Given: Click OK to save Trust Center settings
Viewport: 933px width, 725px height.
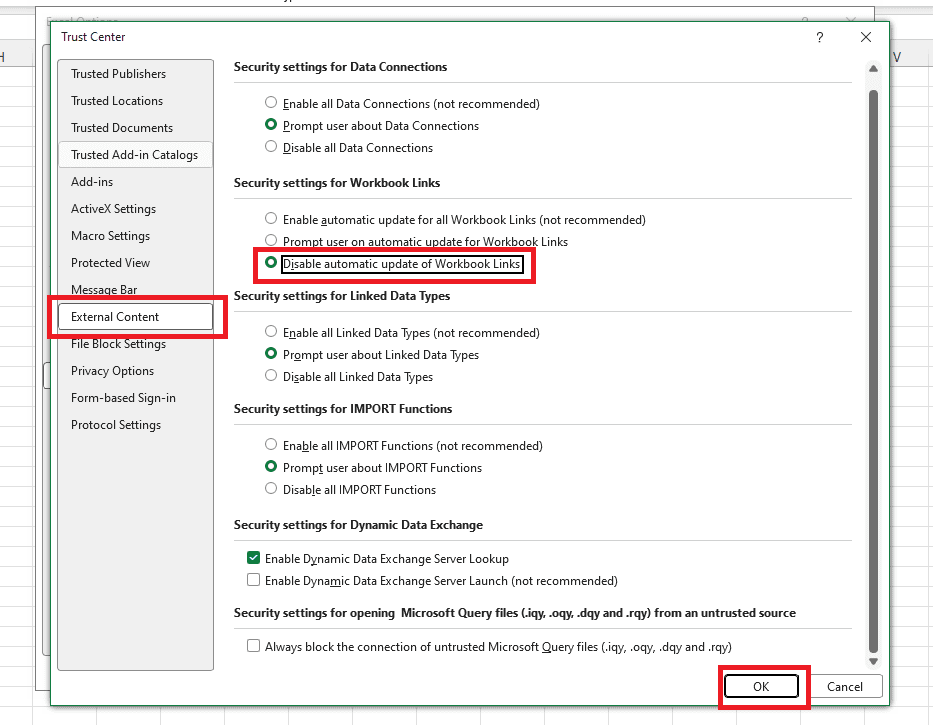Looking at the screenshot, I should (761, 686).
